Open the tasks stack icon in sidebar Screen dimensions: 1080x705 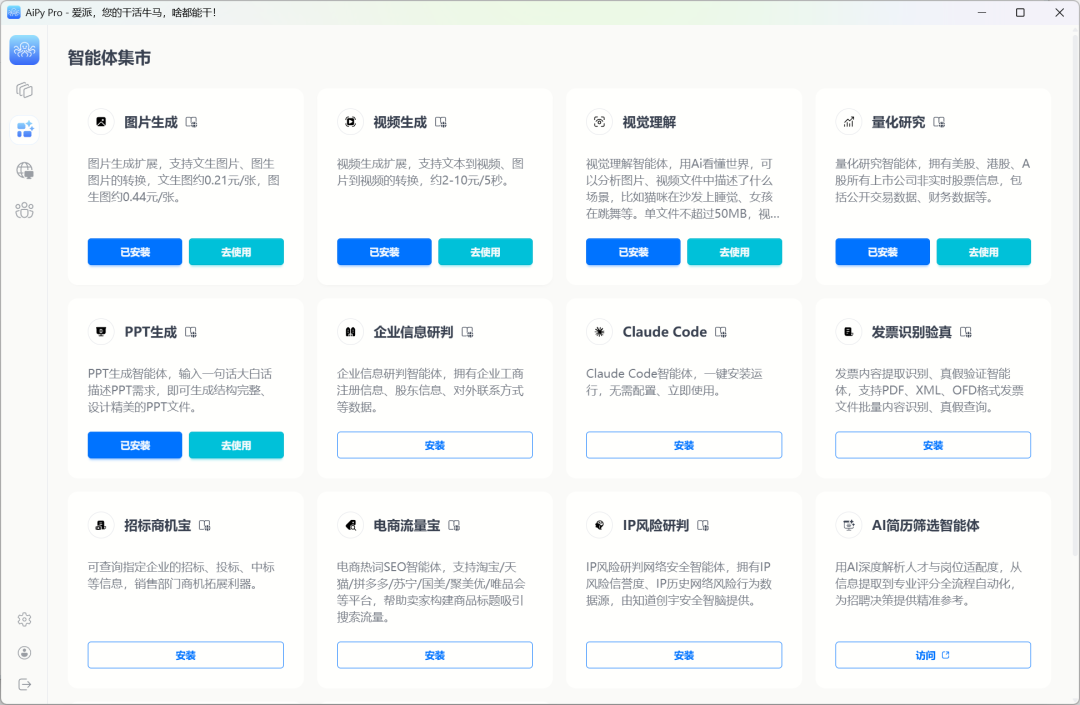pyautogui.click(x=24, y=90)
